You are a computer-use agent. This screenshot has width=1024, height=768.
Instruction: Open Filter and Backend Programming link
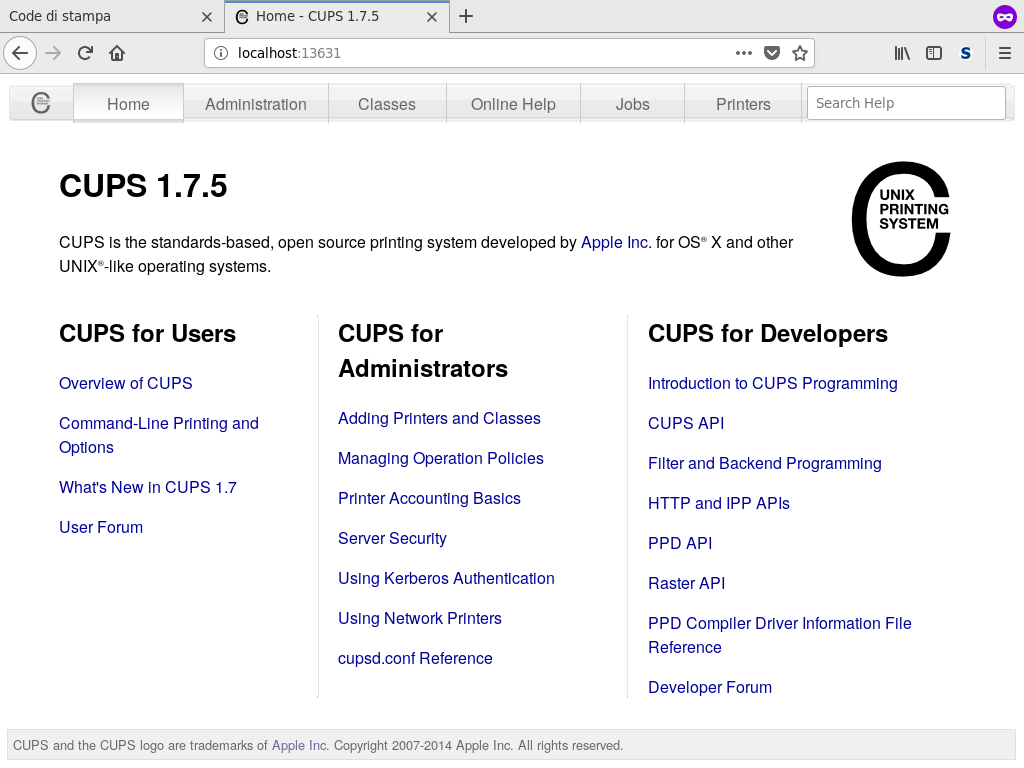click(x=764, y=463)
